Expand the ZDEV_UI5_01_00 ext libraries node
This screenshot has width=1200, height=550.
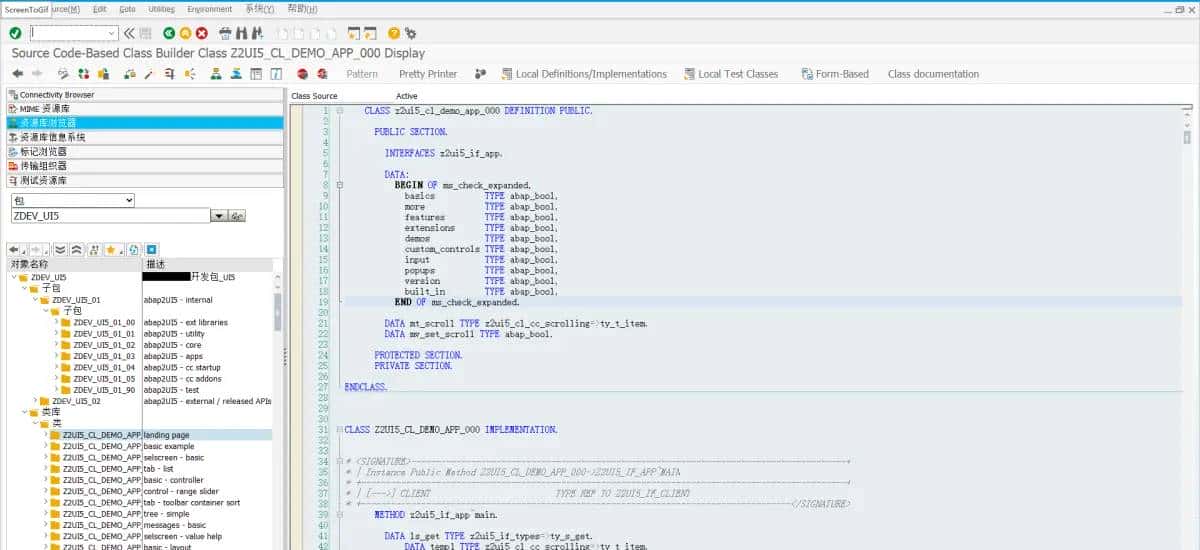[x=56, y=323]
